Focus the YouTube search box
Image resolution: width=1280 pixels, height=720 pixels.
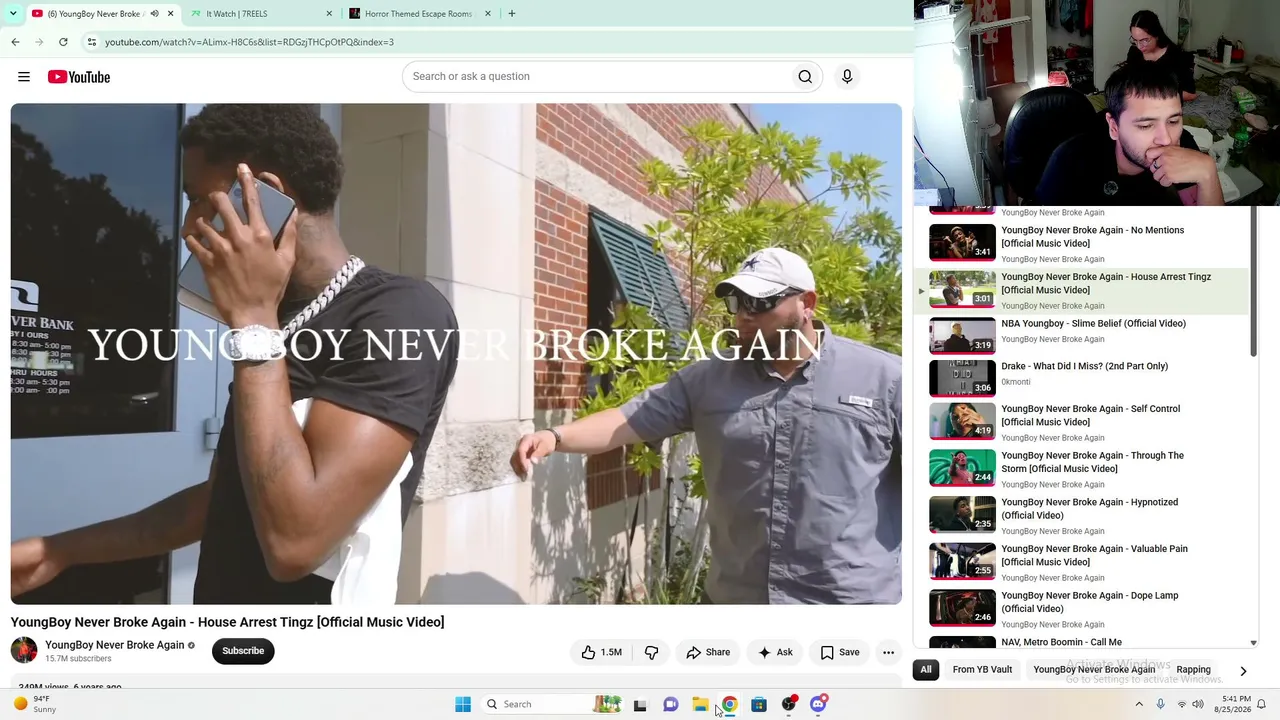(x=596, y=77)
